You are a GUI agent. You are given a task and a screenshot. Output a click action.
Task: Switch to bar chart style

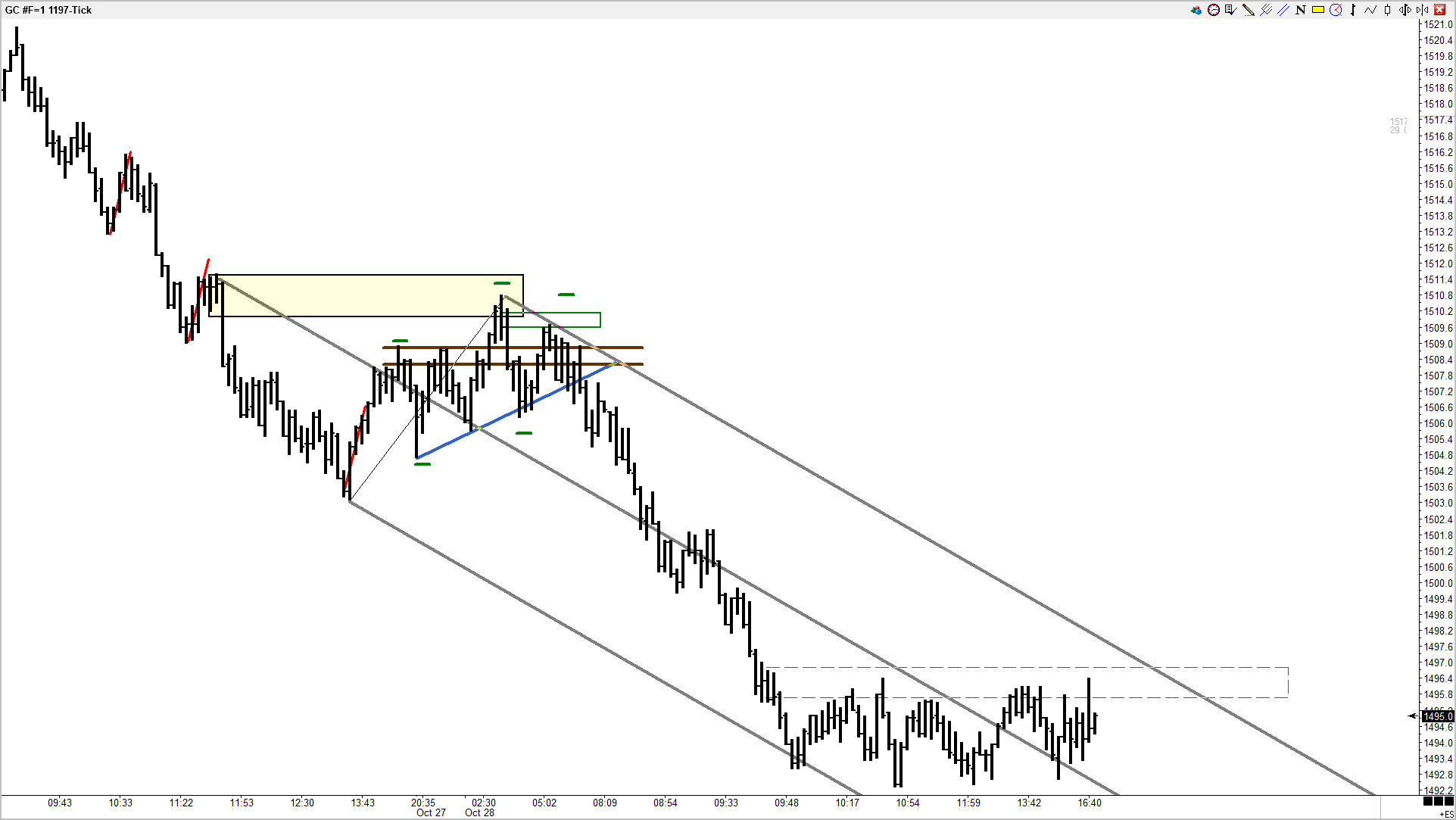coord(1353,10)
